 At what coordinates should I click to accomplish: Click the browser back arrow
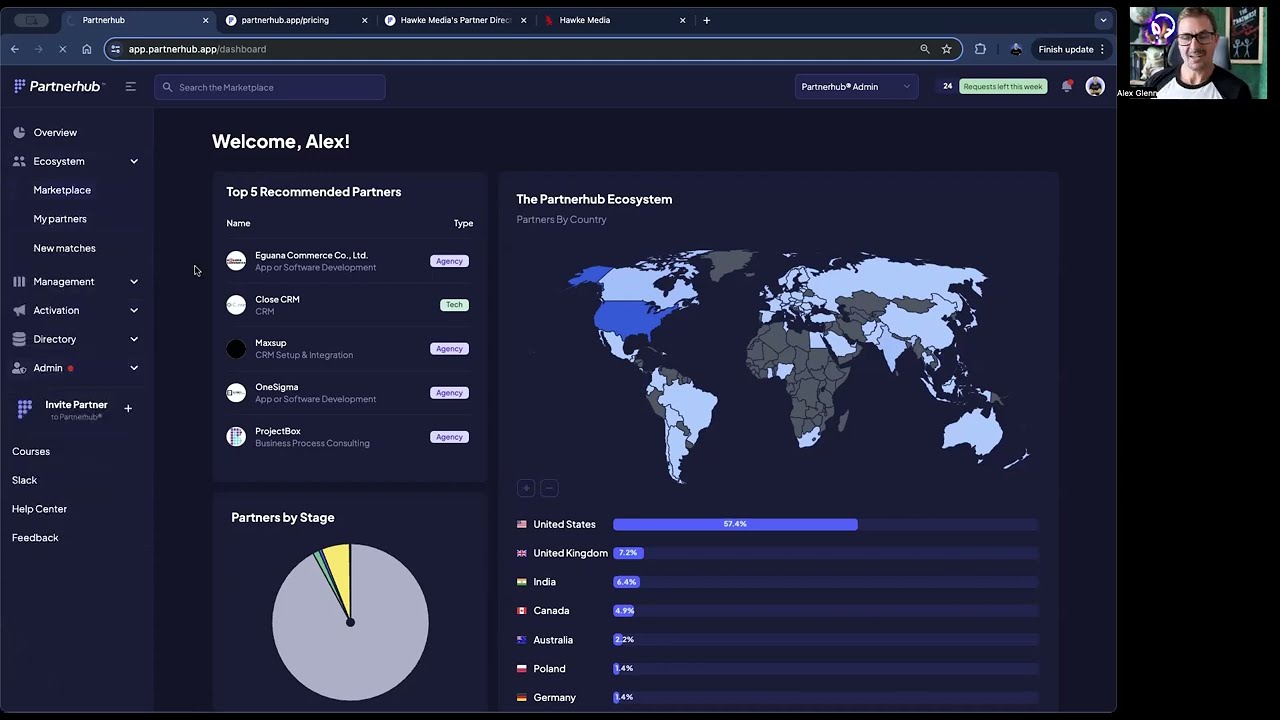coord(15,49)
